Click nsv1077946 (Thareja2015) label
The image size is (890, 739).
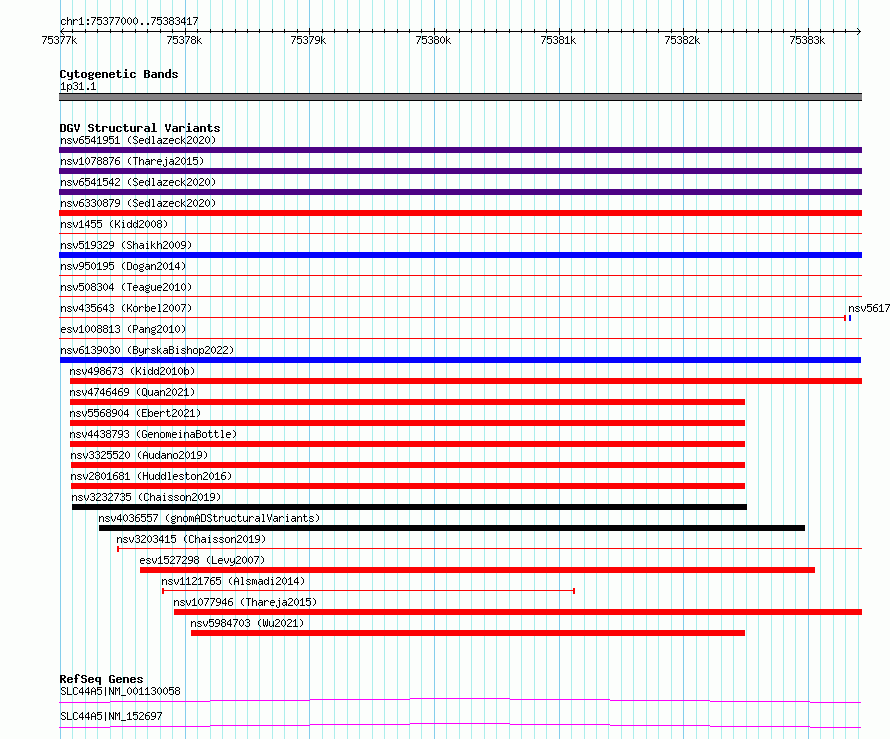pos(245,602)
